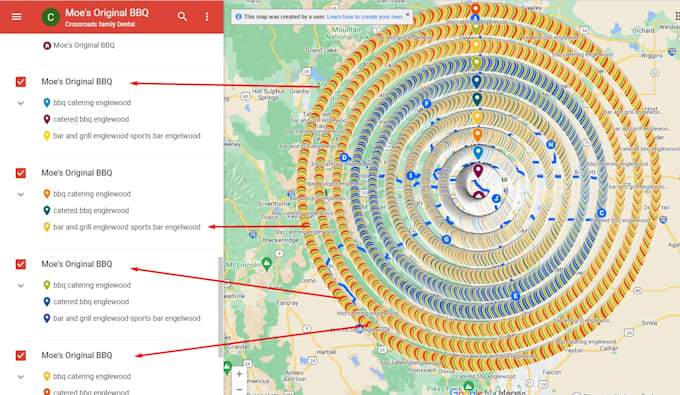
Task: Click the blue E marker on the map
Action: 515,296
